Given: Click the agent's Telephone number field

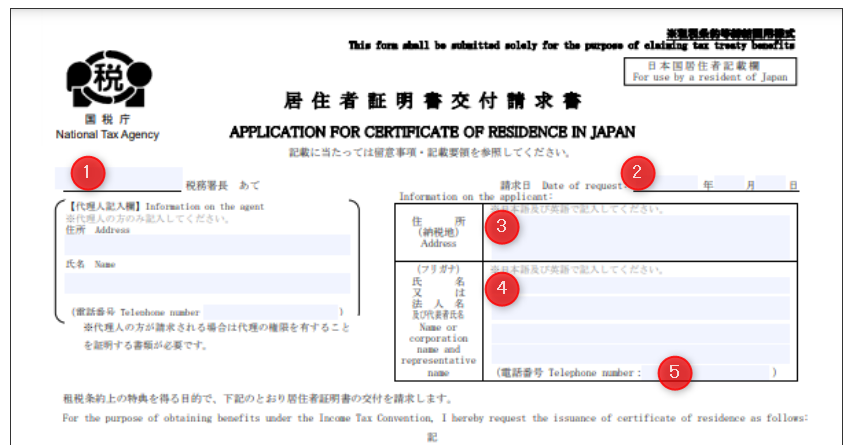Looking at the screenshot, I should coord(270,312).
